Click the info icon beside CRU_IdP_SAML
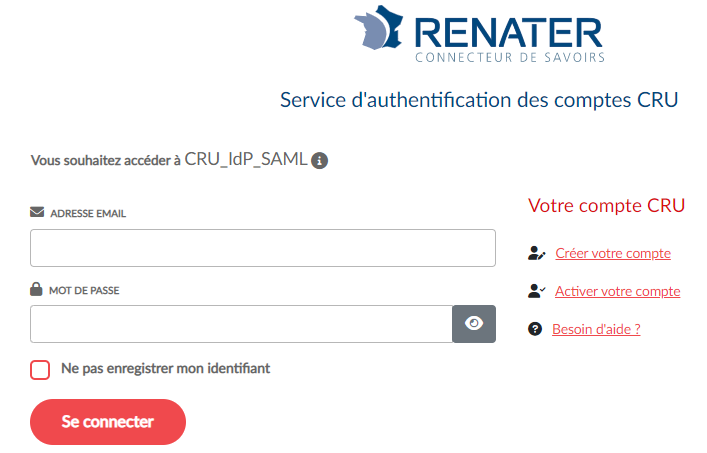This screenshot has height=453, width=707. coord(320,160)
